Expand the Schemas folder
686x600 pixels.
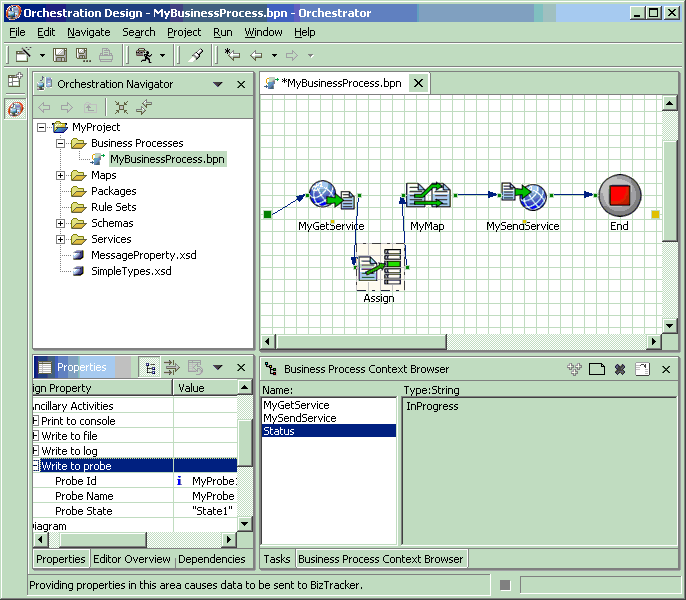(x=61, y=224)
